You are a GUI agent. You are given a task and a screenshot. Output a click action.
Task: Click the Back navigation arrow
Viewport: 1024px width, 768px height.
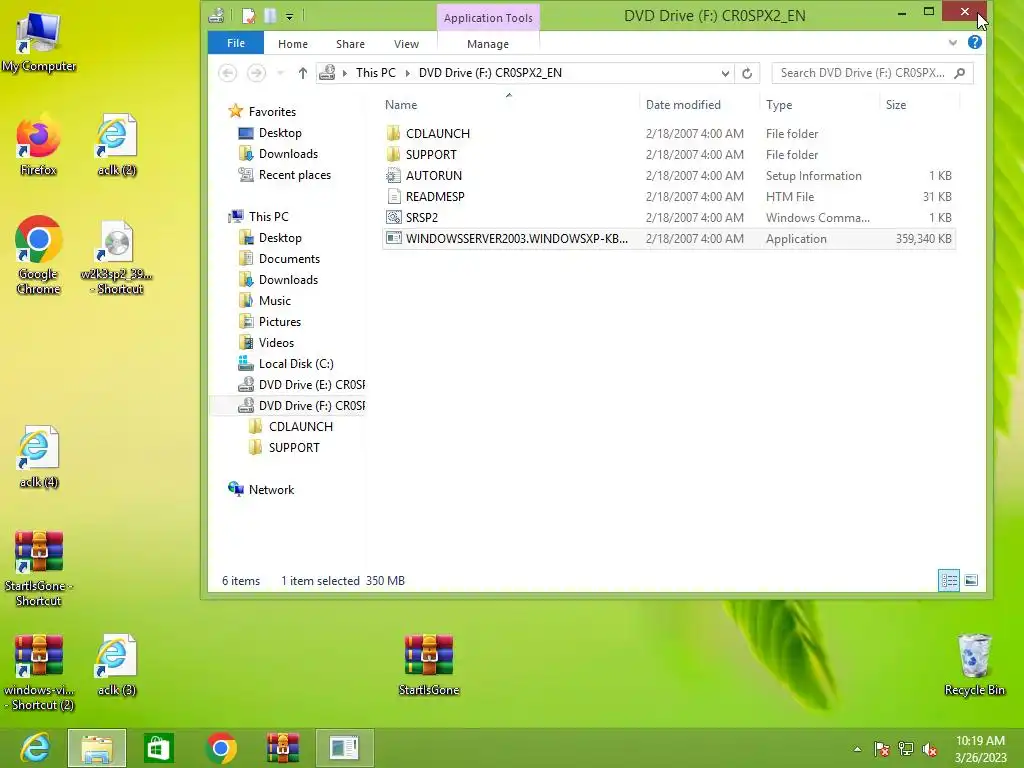(x=227, y=72)
